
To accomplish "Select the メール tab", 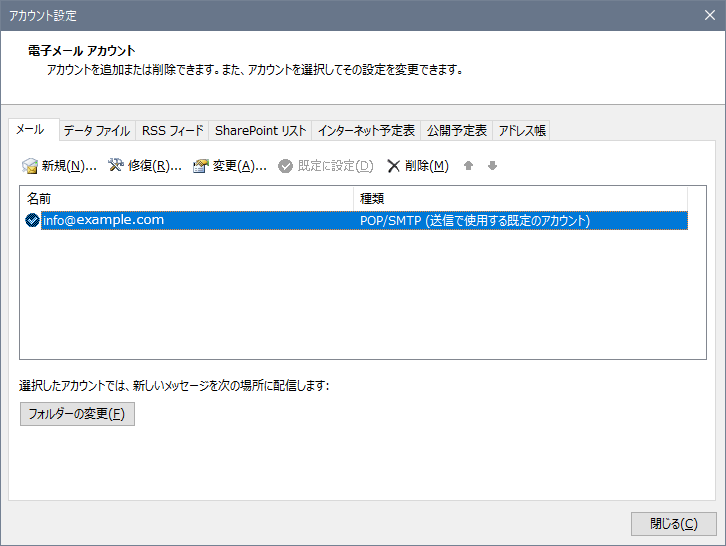I will tap(30, 130).
